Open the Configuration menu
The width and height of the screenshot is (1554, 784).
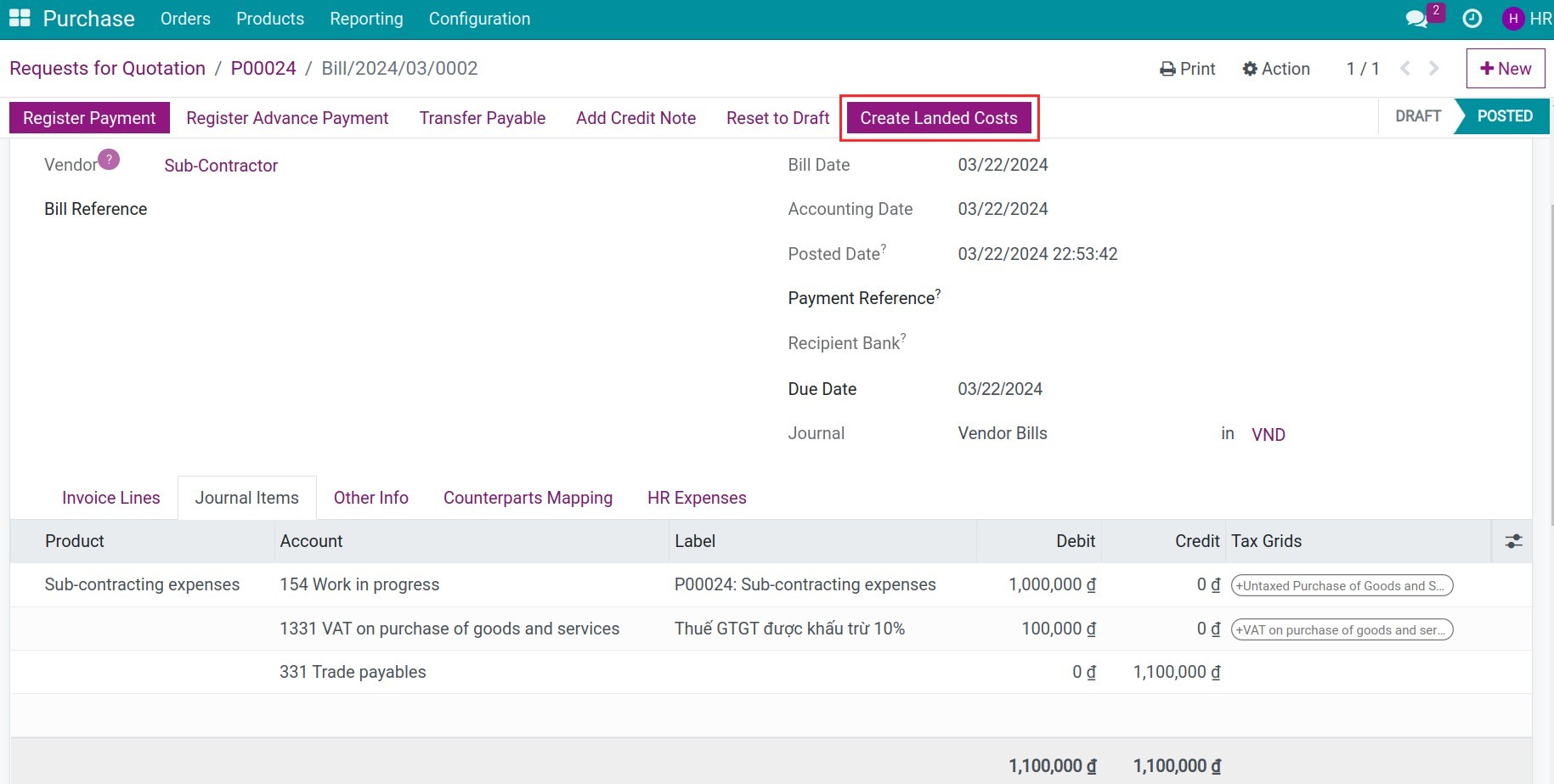pos(479,19)
